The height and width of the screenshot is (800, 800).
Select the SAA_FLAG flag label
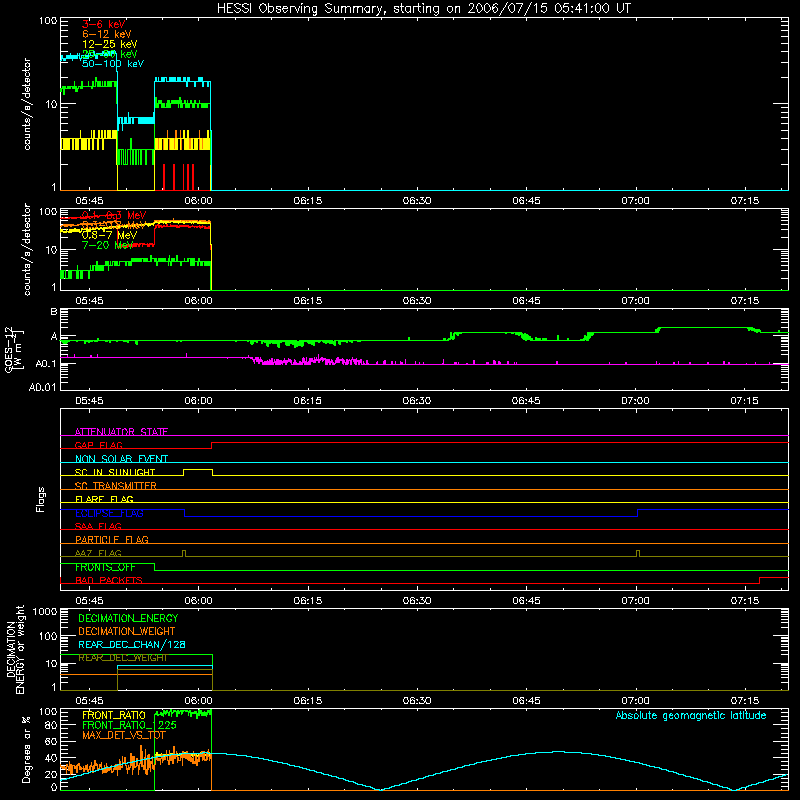pyautogui.click(x=98, y=526)
